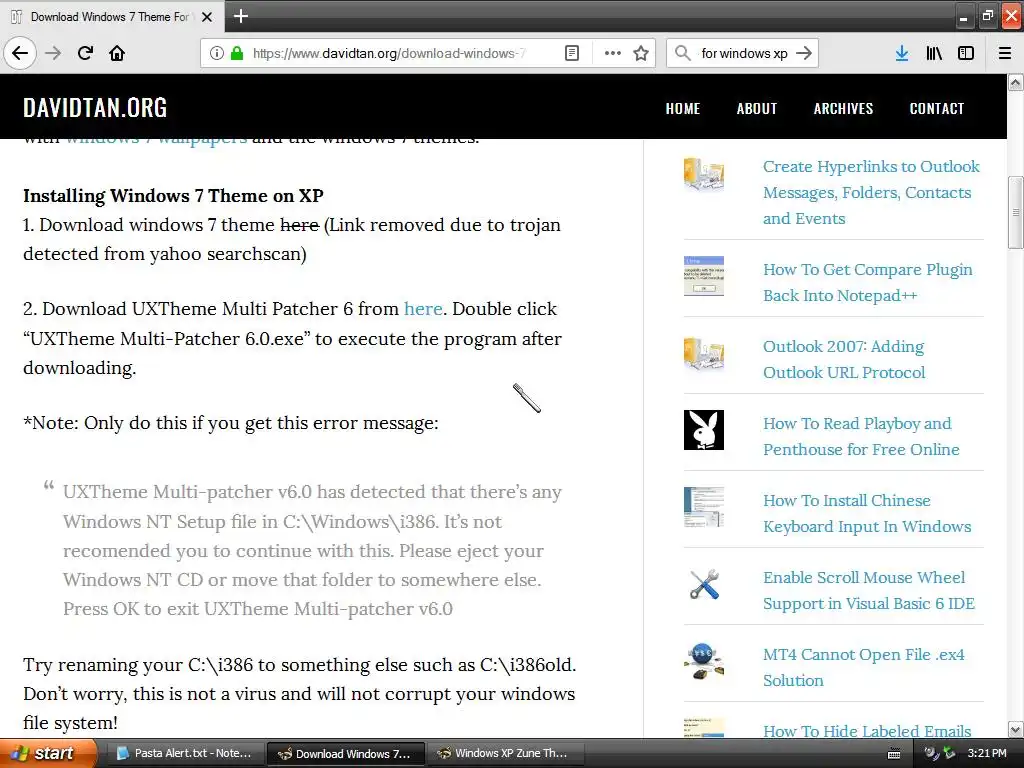
Task: Open the DAVIDTAN.ORG site logo
Action: click(x=95, y=108)
